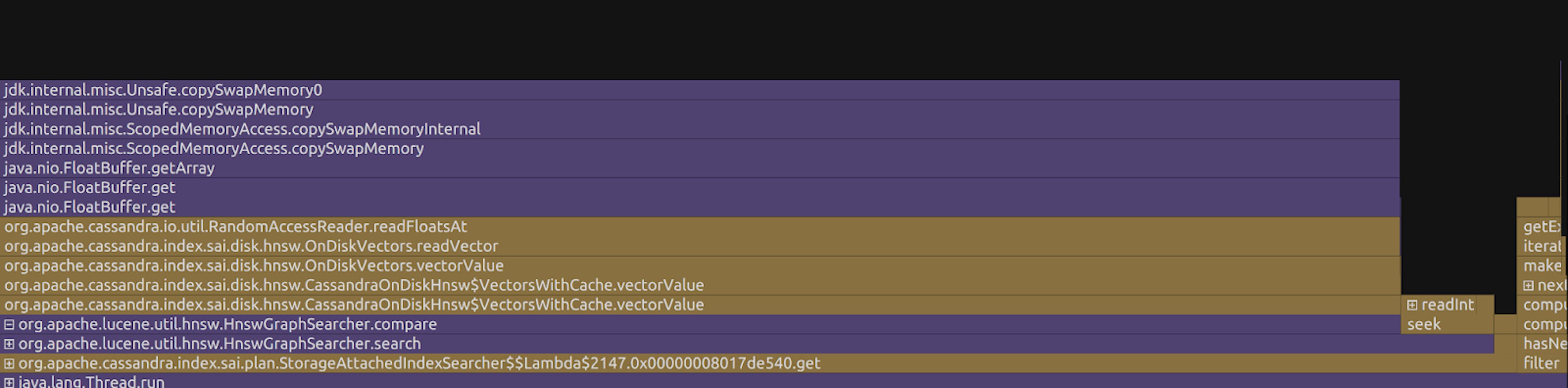Expand the truncated next frame

[1528, 285]
